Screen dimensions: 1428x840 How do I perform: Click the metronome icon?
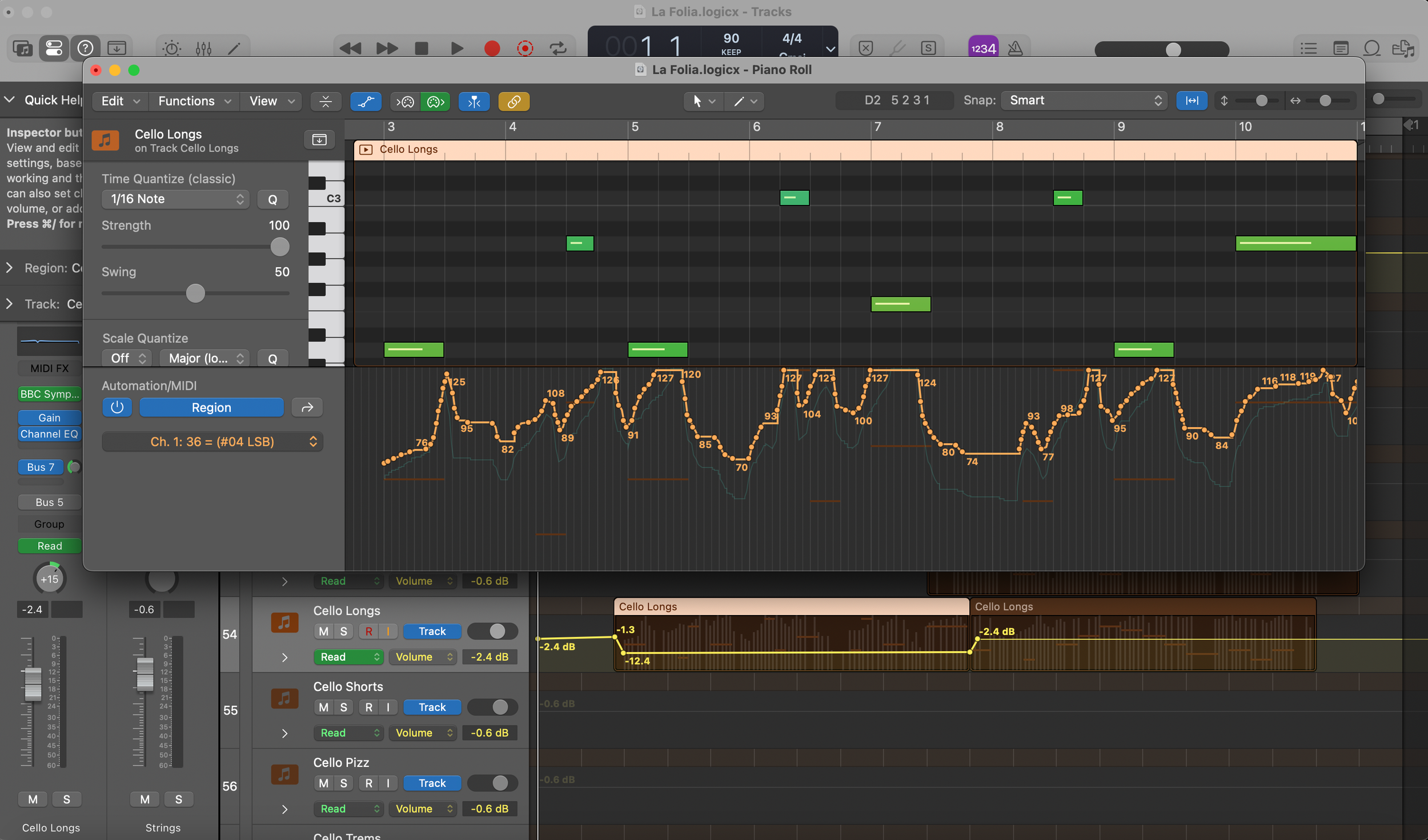(x=1015, y=49)
